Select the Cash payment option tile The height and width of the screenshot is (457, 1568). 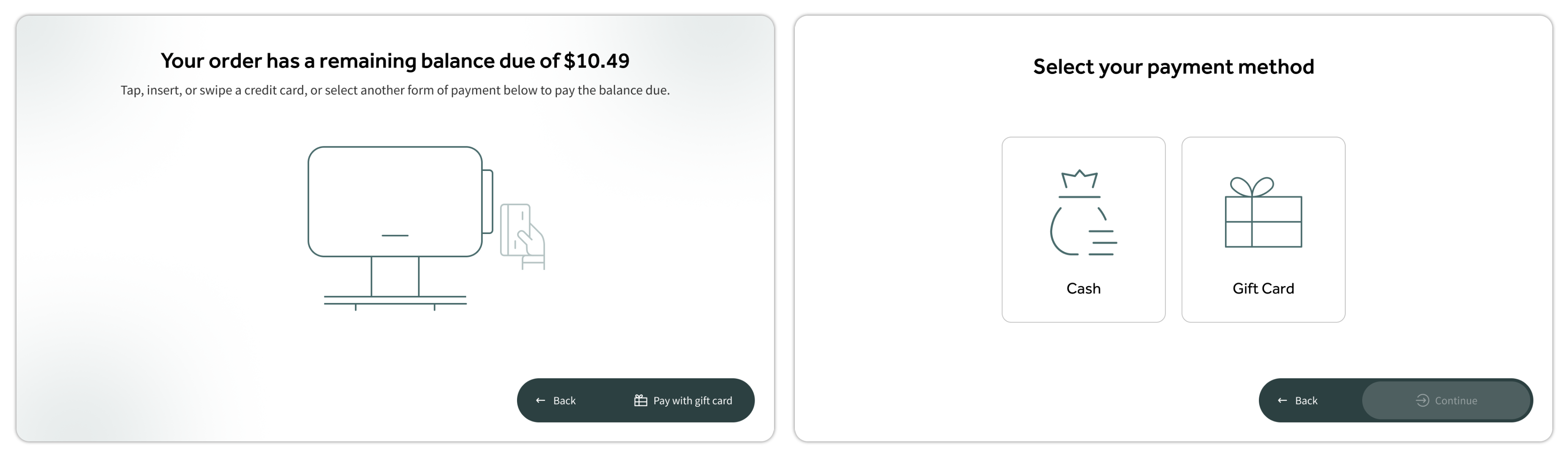pyautogui.click(x=1083, y=229)
